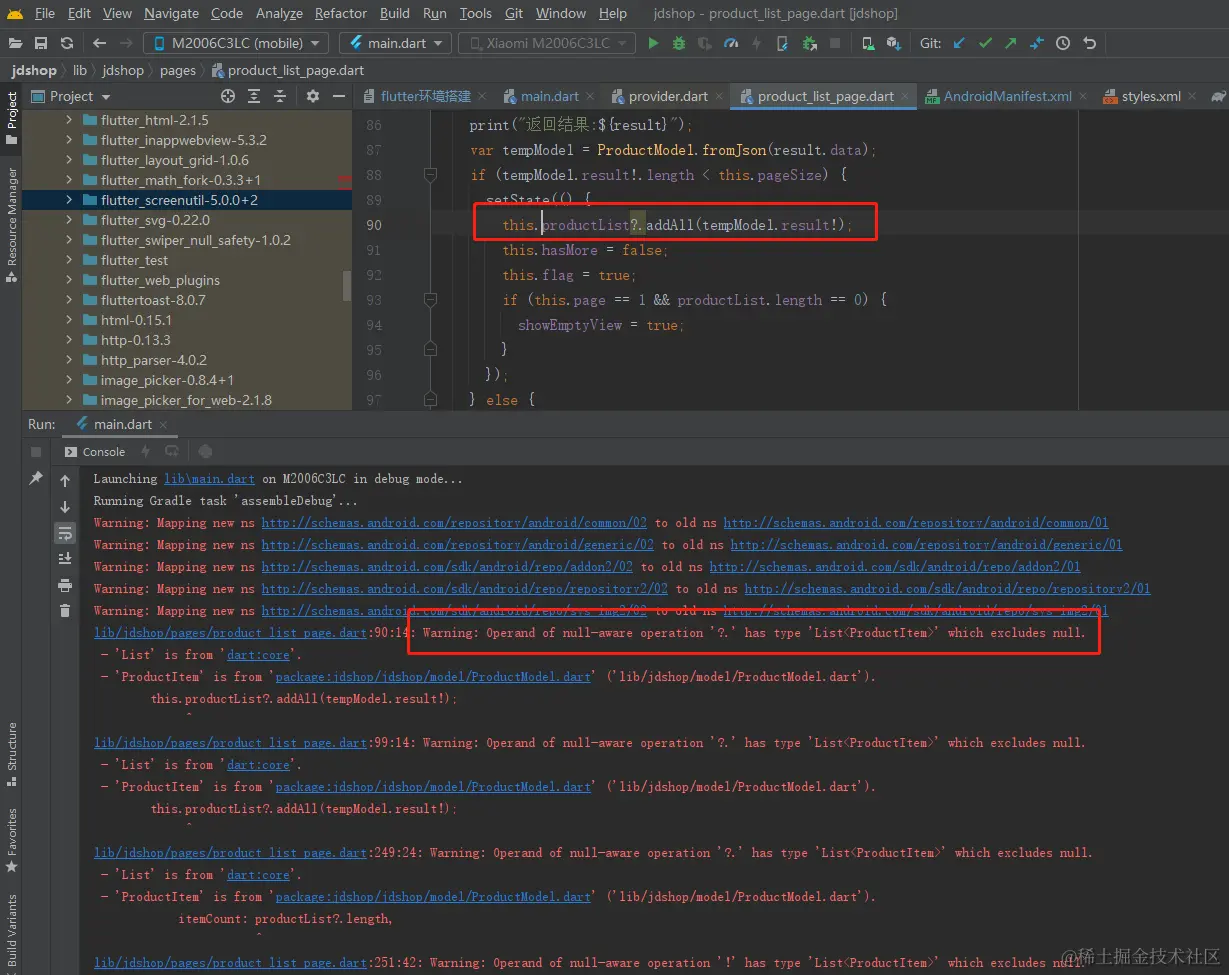
Task: Start debugging with the Debug bug icon
Action: [679, 43]
